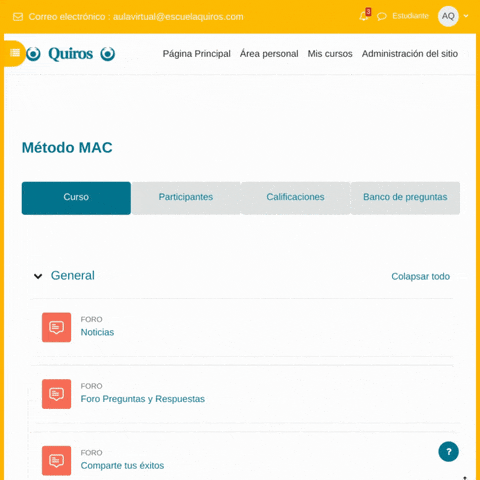Switch to the Calificaciones tab
The image size is (480, 480).
295,198
